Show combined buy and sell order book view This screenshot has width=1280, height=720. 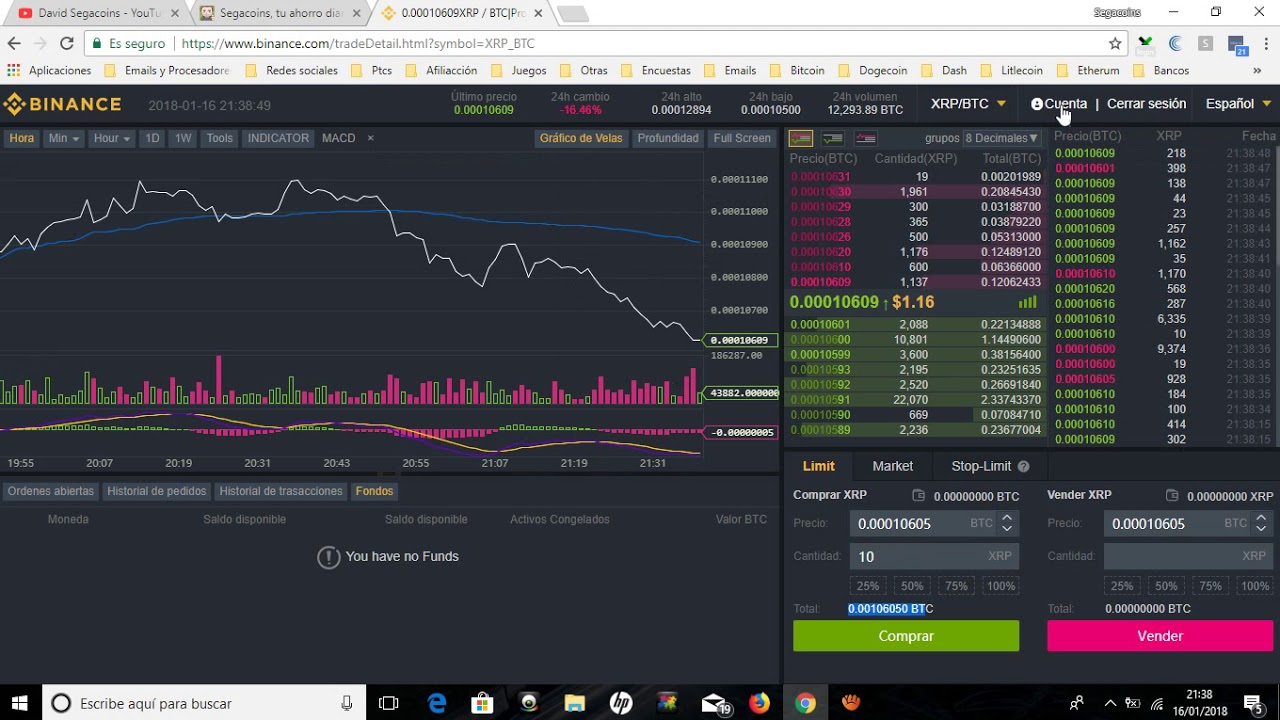pyautogui.click(x=800, y=138)
